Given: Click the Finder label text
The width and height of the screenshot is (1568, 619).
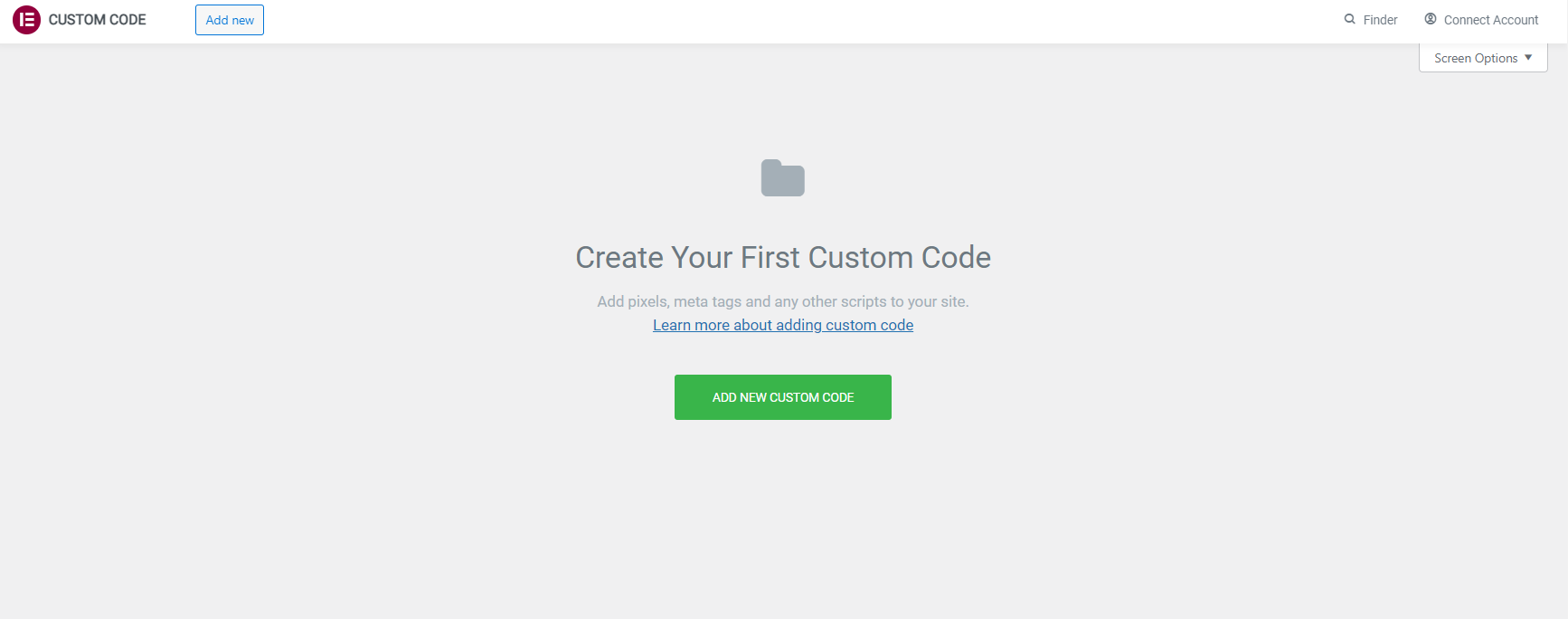Looking at the screenshot, I should [x=1378, y=19].
